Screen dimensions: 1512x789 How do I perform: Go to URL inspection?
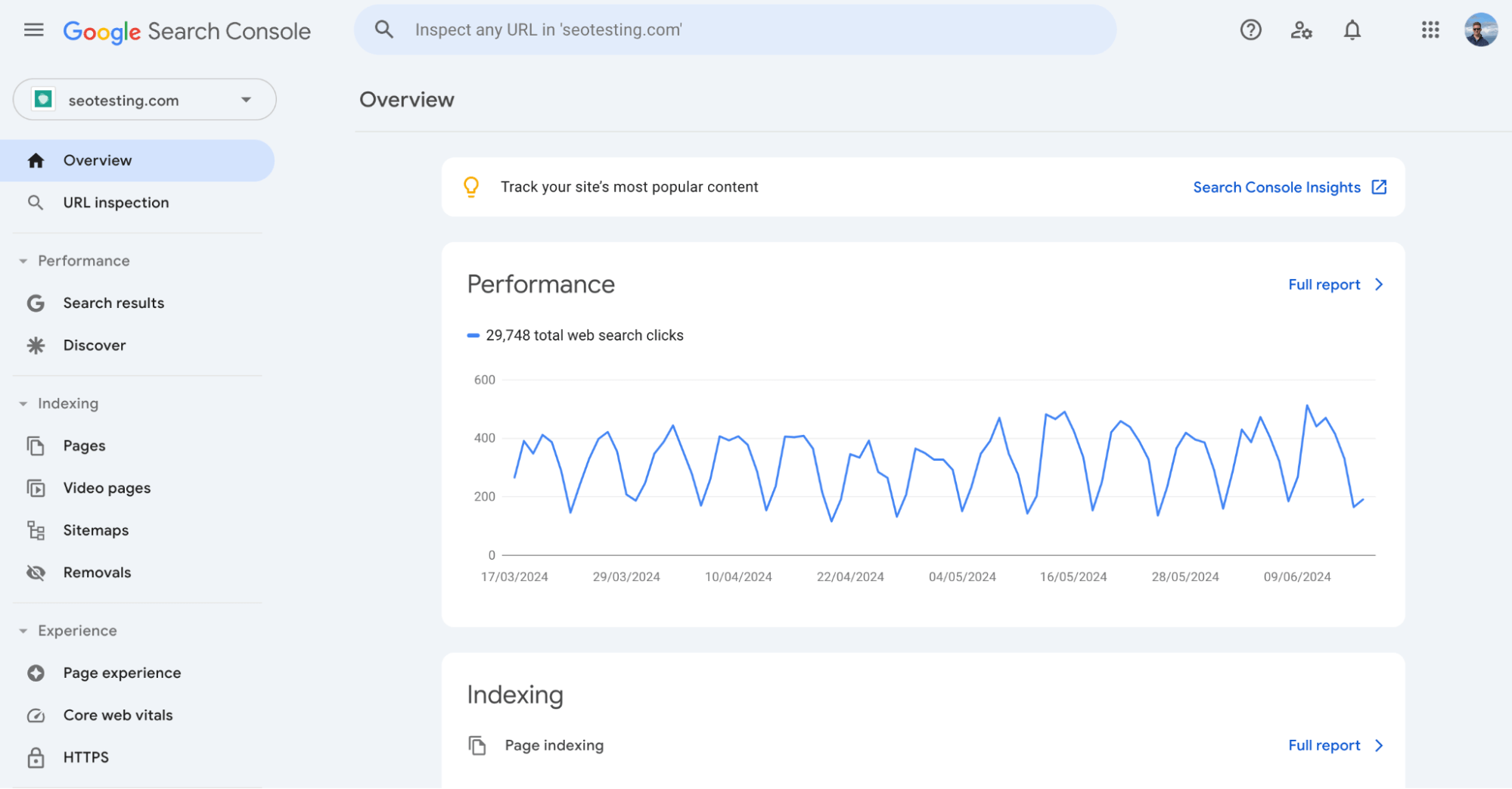point(137,203)
